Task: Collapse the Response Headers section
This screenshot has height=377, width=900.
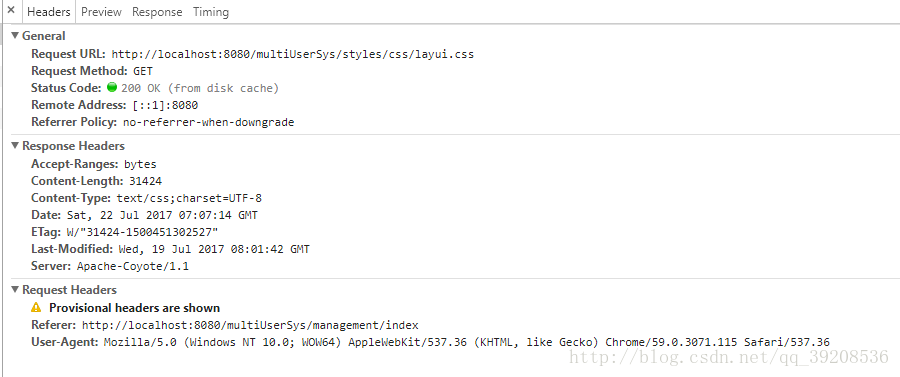Action: [x=15, y=146]
